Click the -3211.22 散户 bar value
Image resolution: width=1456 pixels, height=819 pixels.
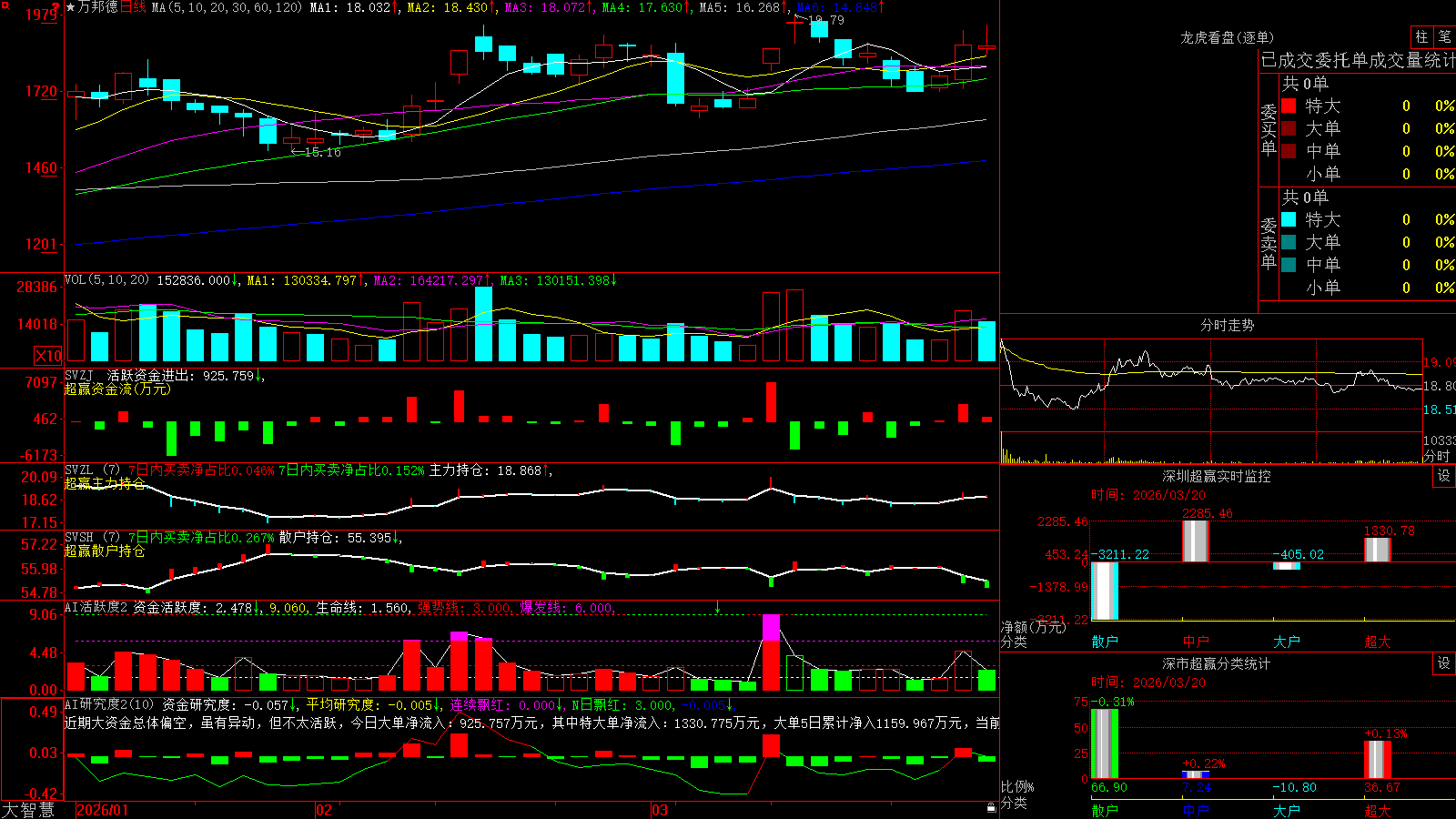tap(1120, 554)
